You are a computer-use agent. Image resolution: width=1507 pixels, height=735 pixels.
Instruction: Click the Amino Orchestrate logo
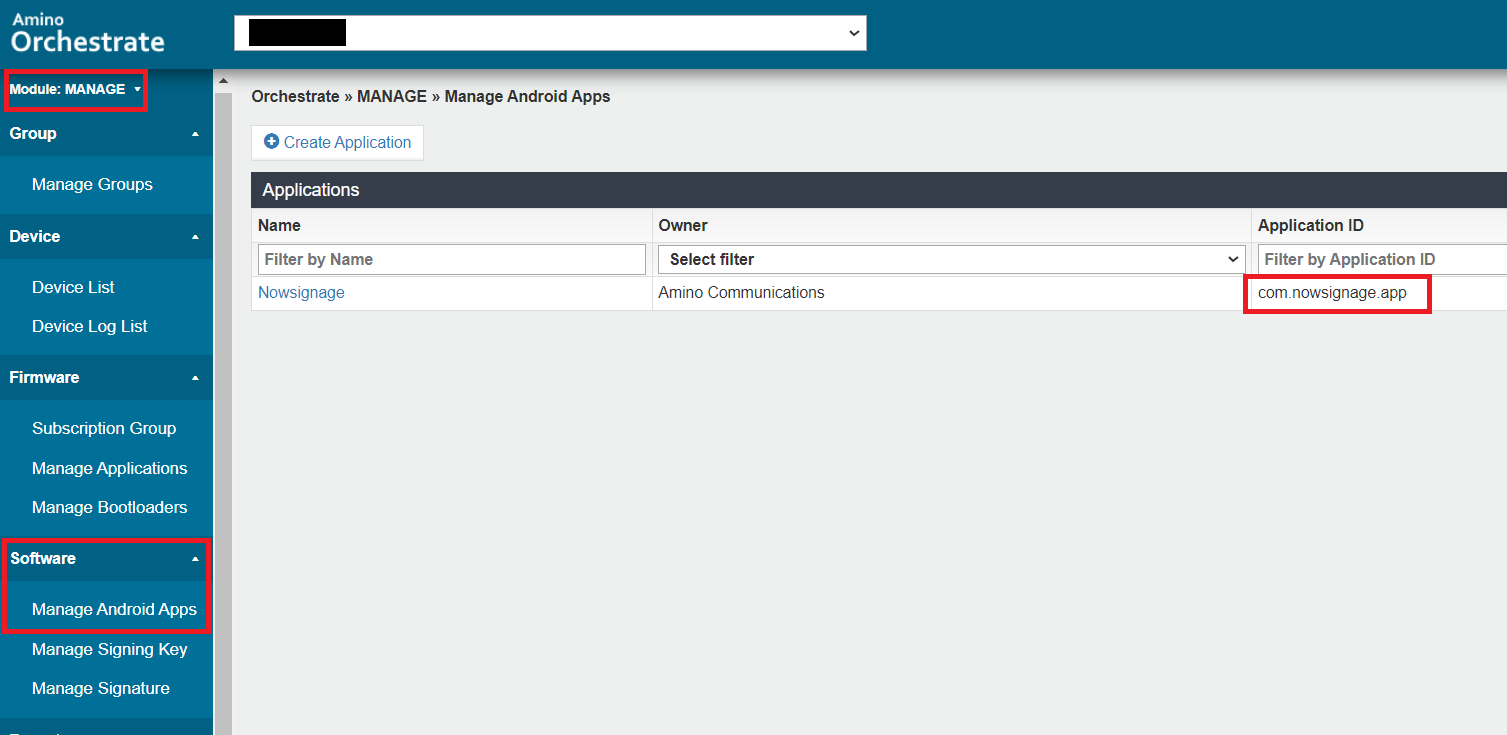click(88, 33)
